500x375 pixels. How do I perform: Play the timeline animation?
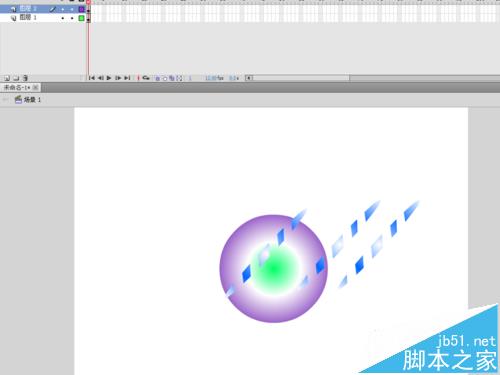[109, 78]
